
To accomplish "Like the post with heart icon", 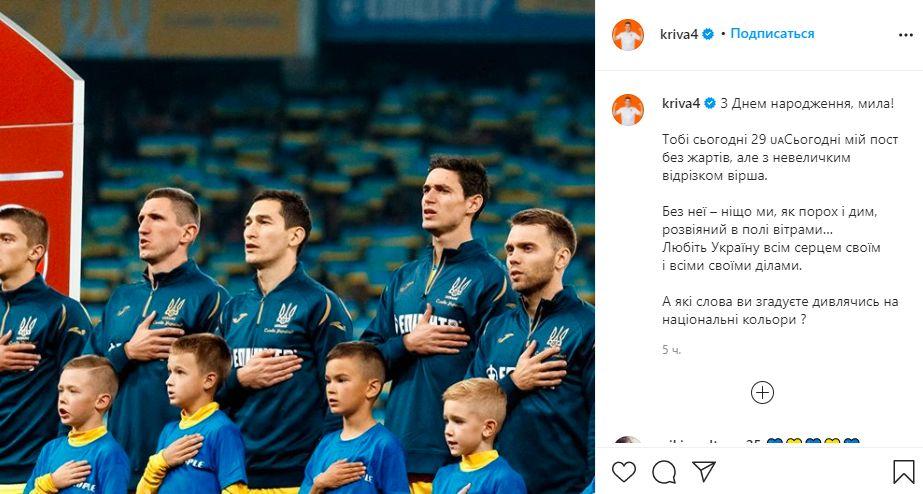I will [624, 472].
